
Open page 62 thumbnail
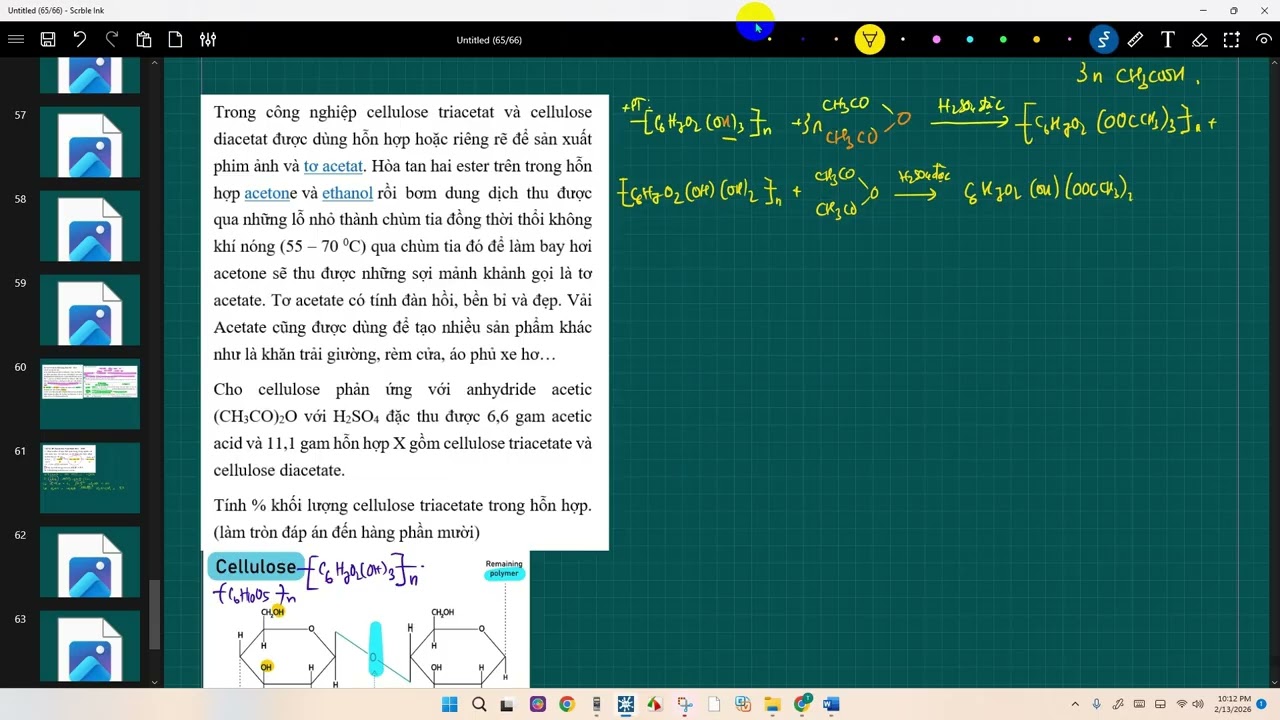coord(90,563)
